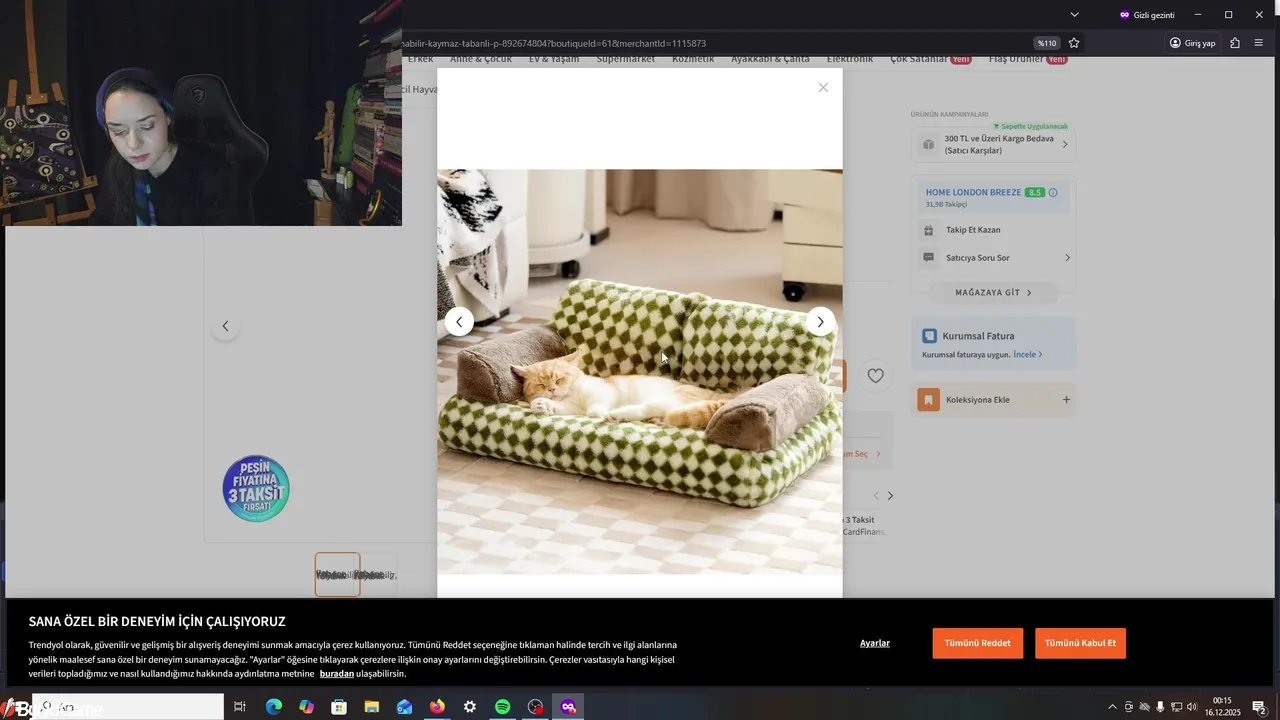Select the first product thumbnail below gallery

point(337,575)
